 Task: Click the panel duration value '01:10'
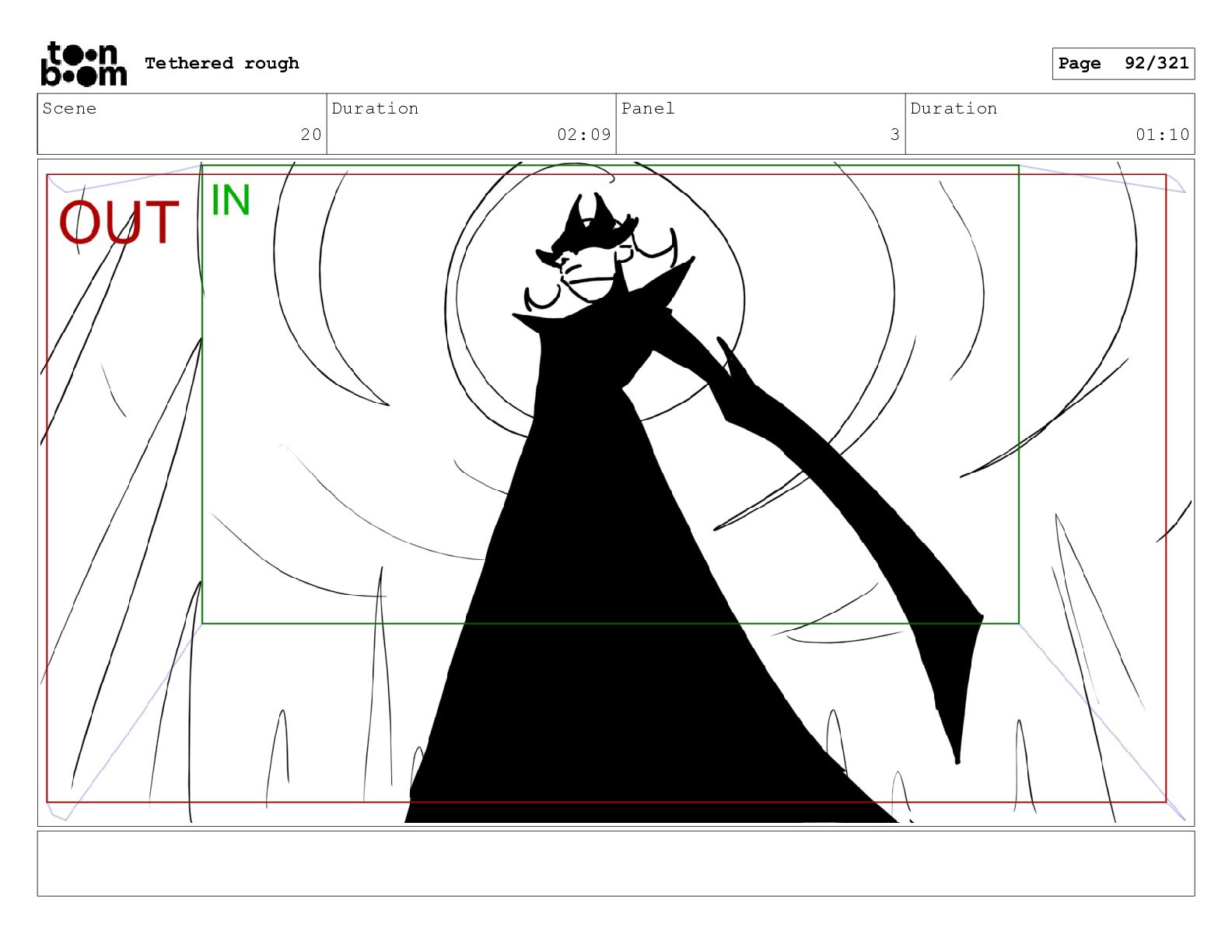point(1162,135)
